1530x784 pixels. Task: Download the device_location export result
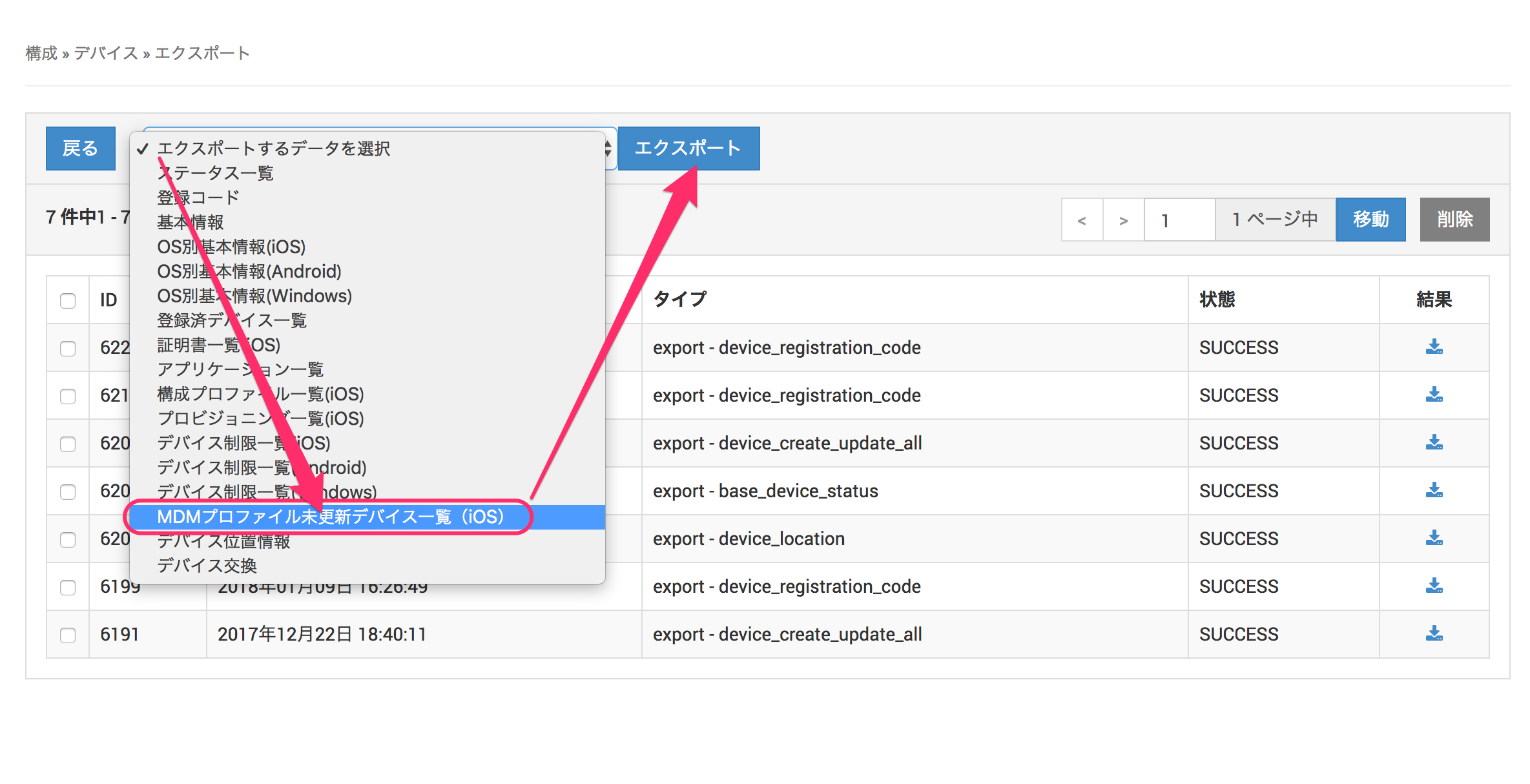click(x=1434, y=538)
